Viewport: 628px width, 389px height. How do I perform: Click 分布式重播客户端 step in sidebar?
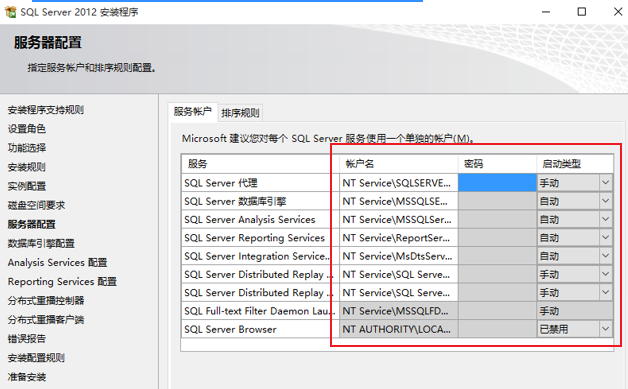46,320
